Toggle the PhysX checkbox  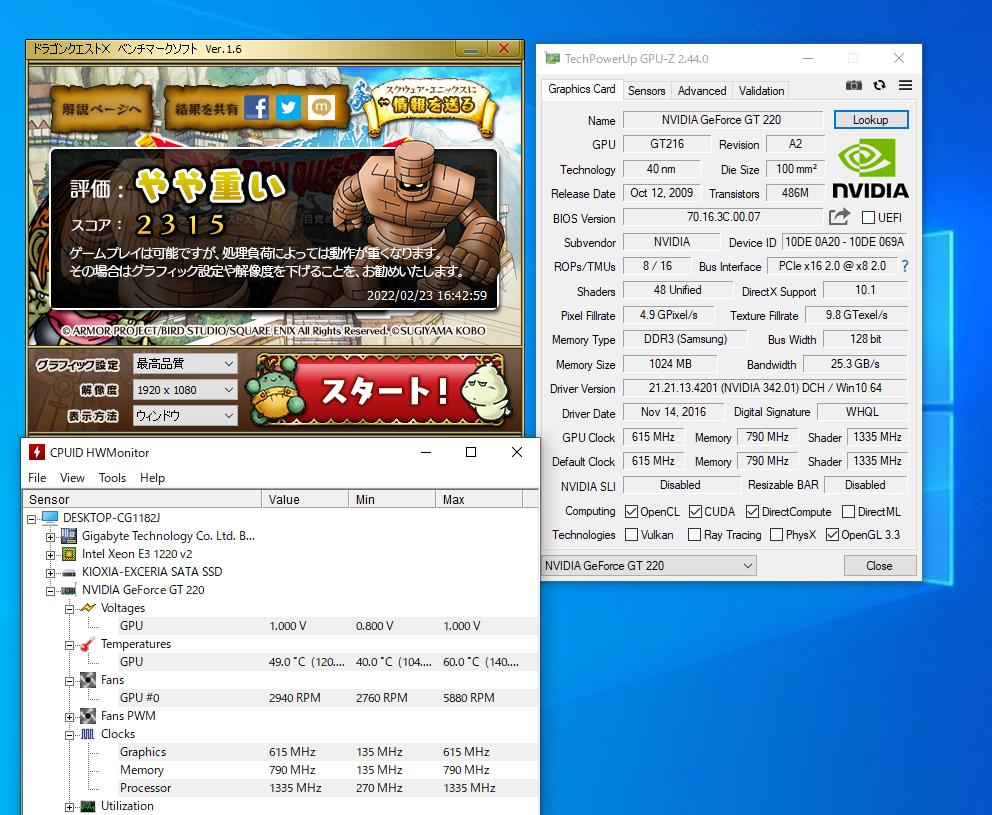coord(776,535)
